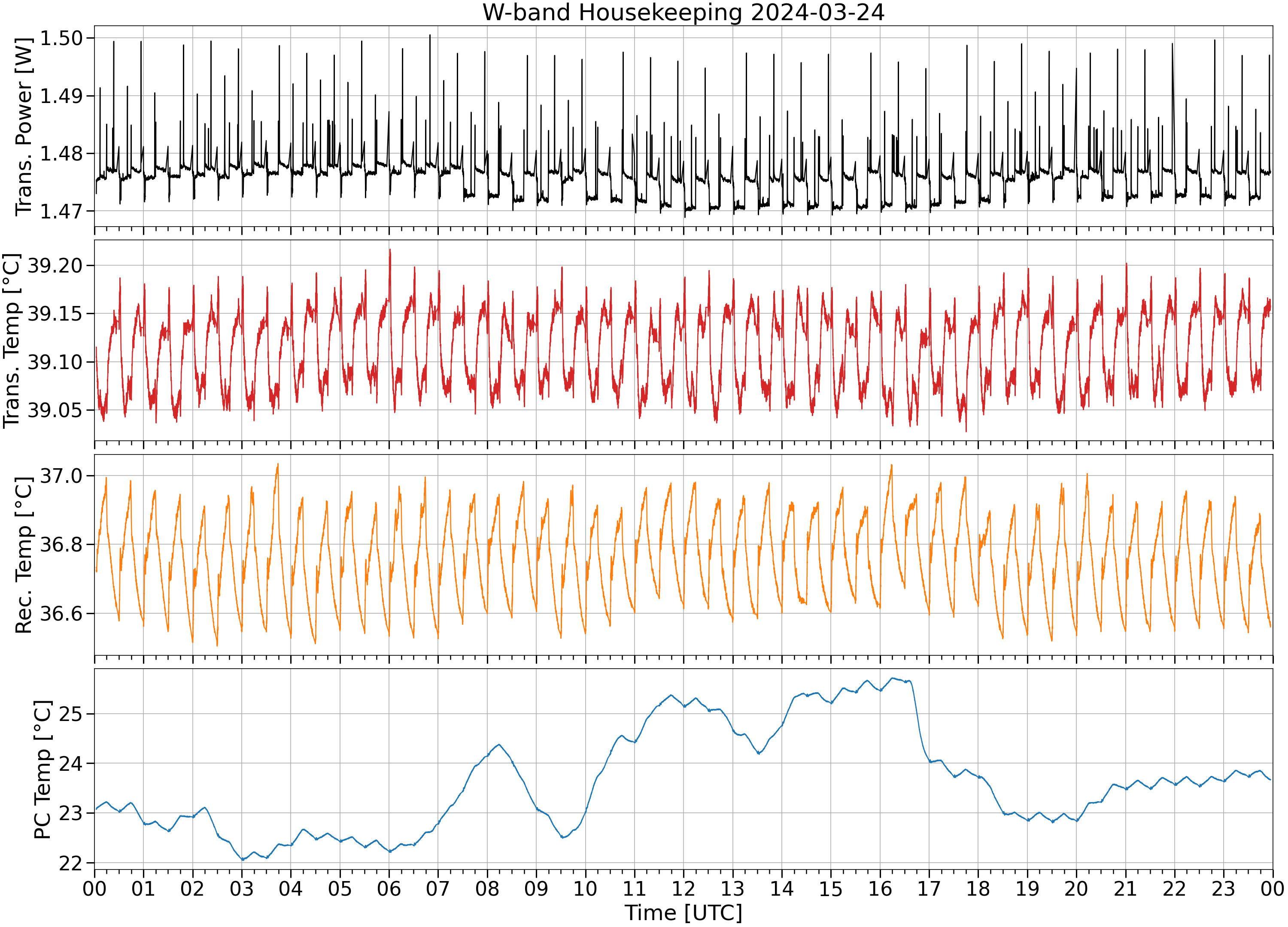Click the 1.47 tick on power axis

tap(61, 211)
